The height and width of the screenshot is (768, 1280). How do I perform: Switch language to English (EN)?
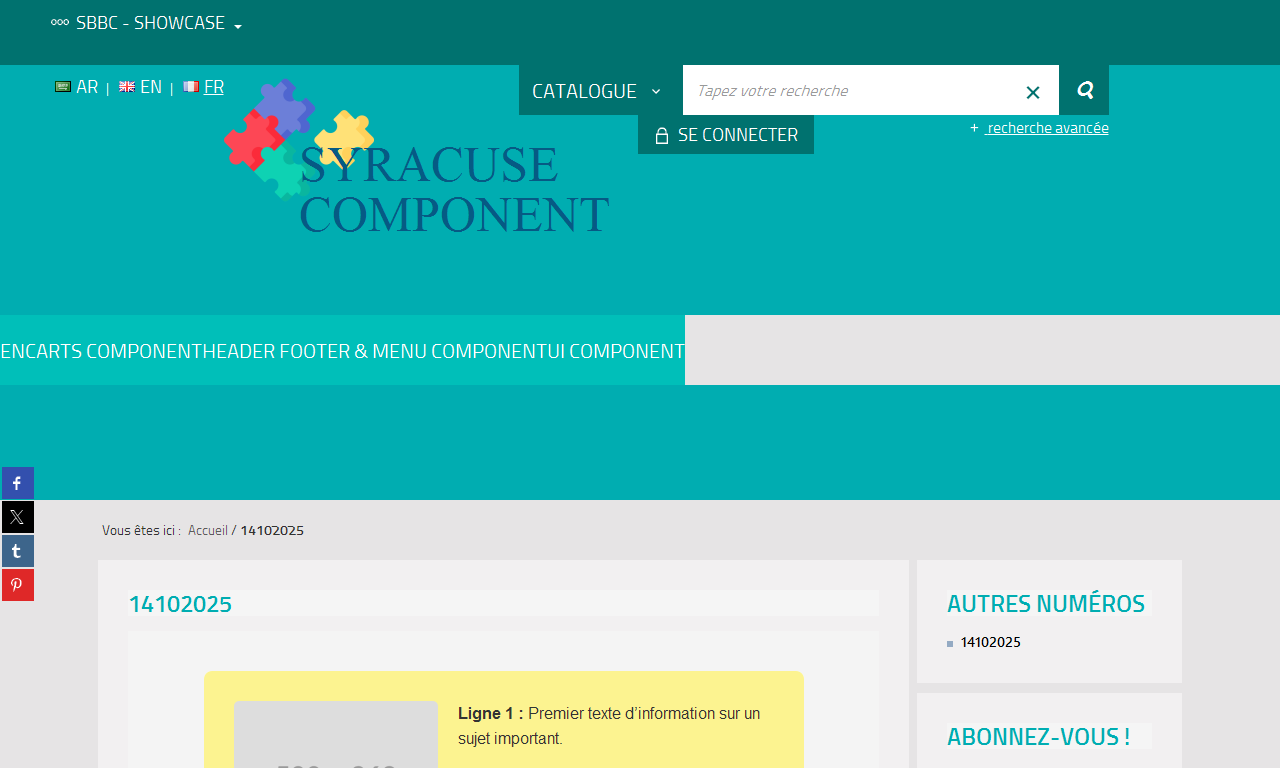(141, 87)
